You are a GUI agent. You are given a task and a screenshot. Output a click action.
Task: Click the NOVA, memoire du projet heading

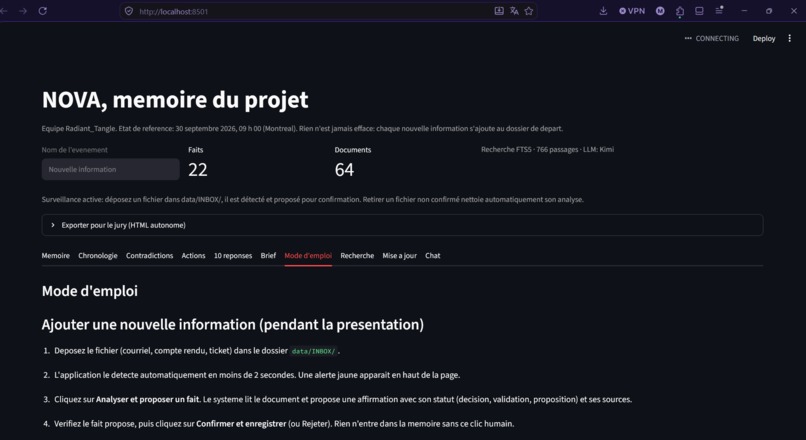pos(175,100)
